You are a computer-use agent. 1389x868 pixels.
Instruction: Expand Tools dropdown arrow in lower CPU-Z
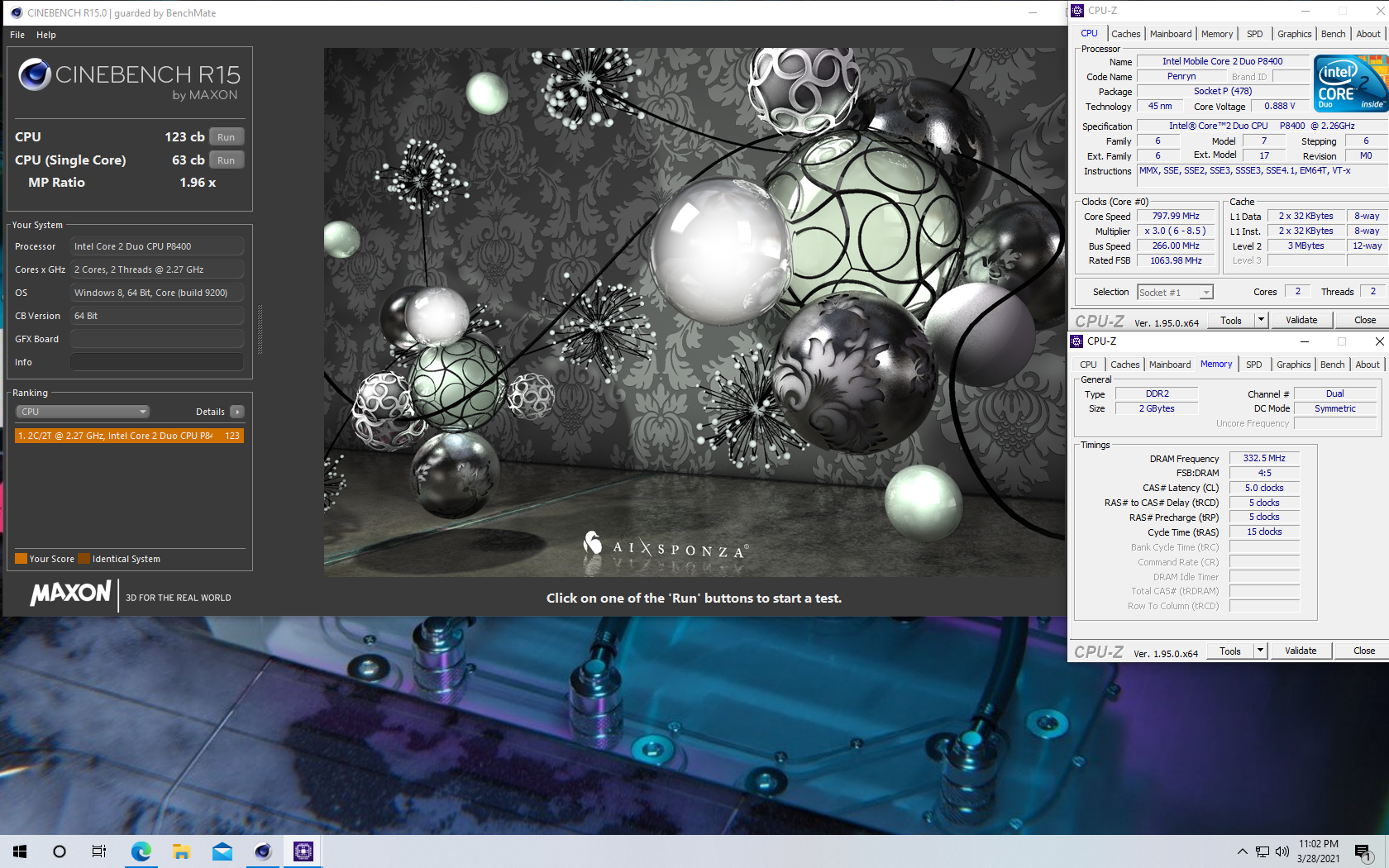[x=1260, y=651]
